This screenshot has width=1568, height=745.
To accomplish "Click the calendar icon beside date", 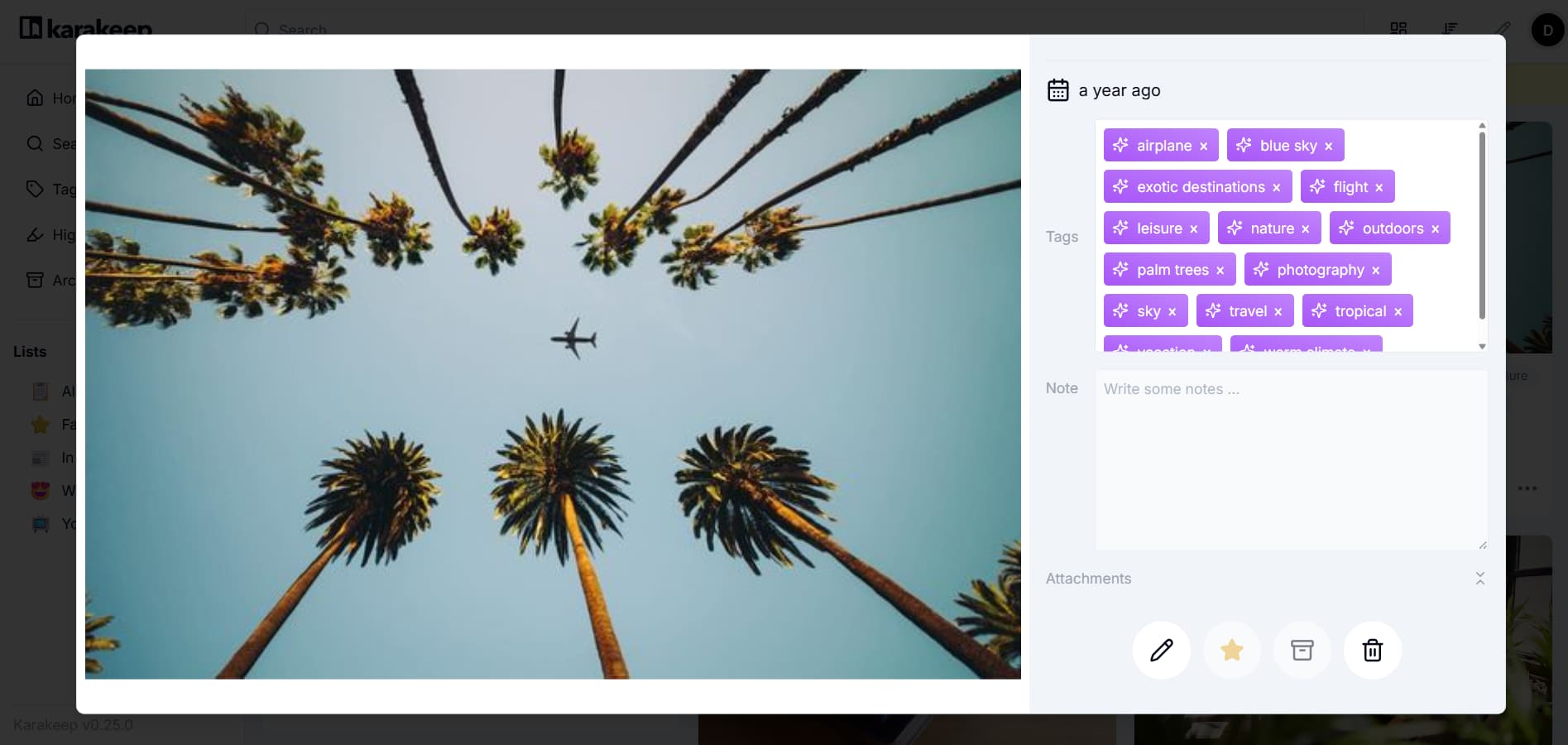I will click(x=1058, y=90).
